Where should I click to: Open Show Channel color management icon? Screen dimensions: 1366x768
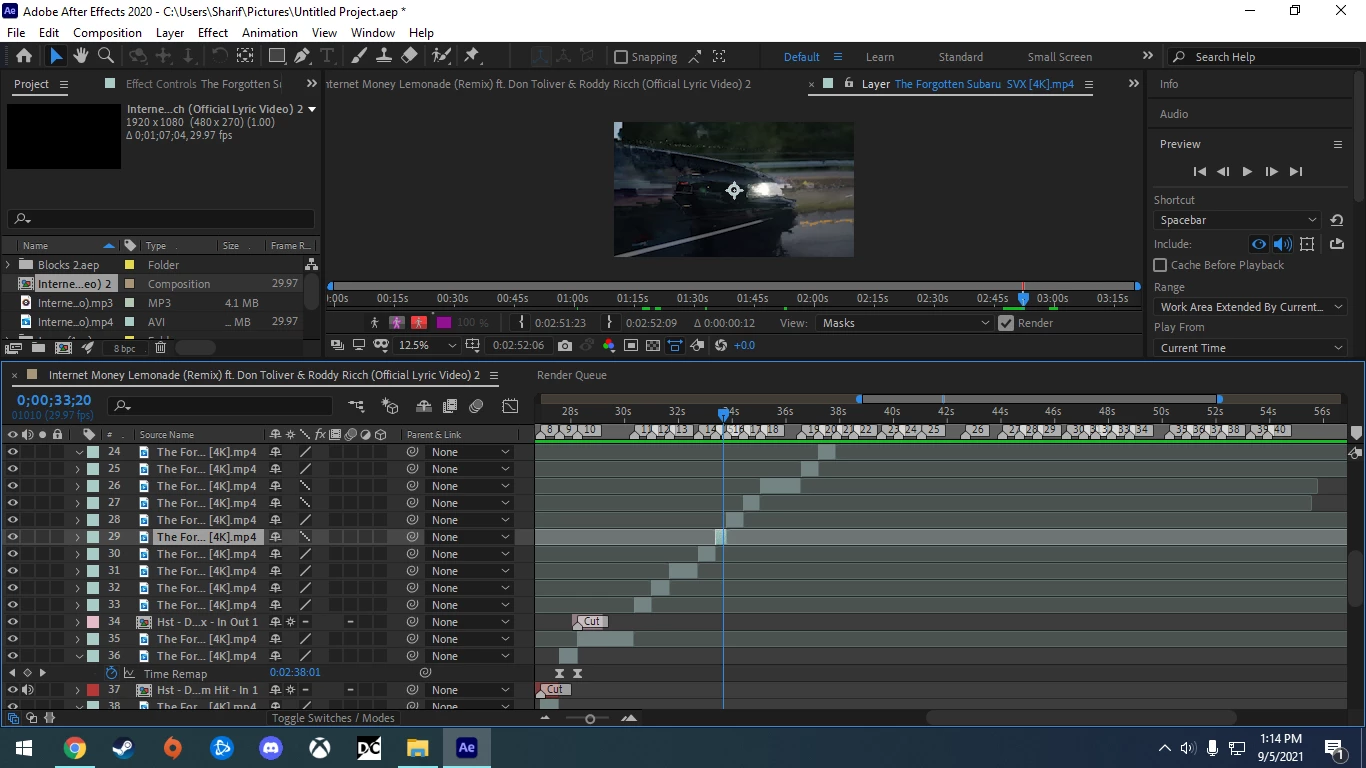coord(608,345)
